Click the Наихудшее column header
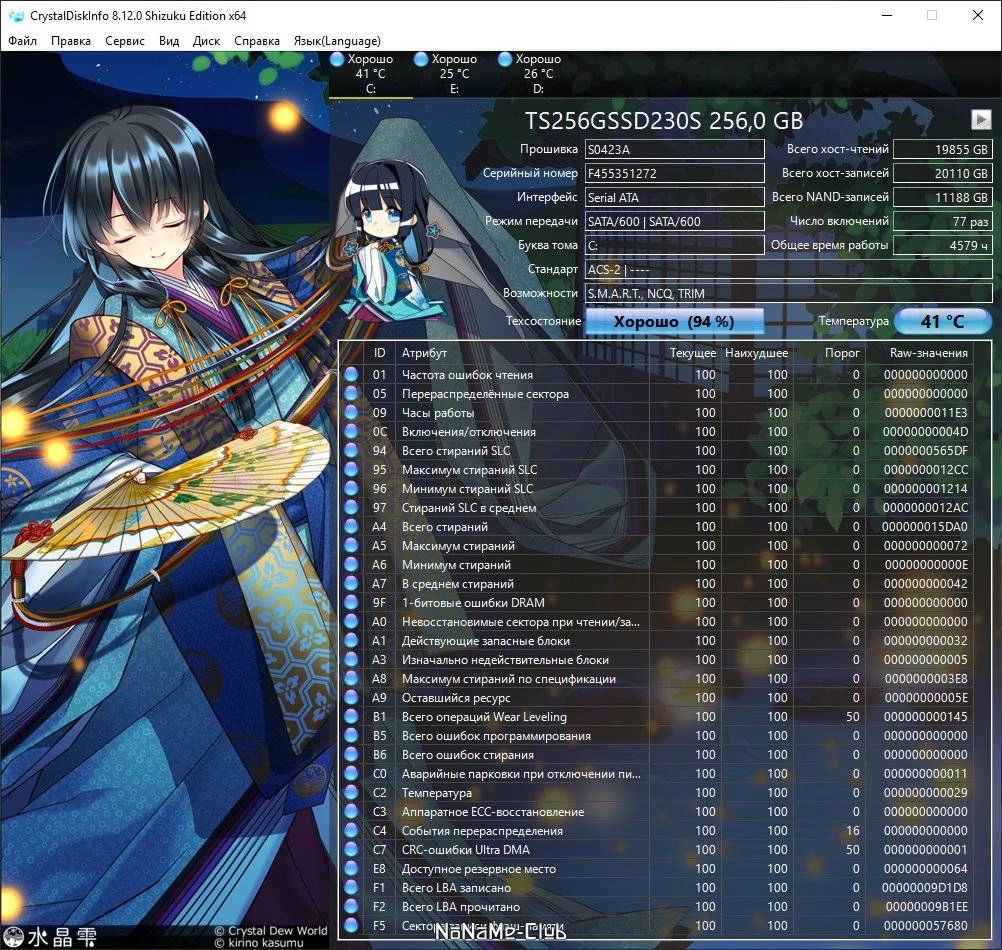Viewport: 1002px width, 950px height. (x=756, y=353)
